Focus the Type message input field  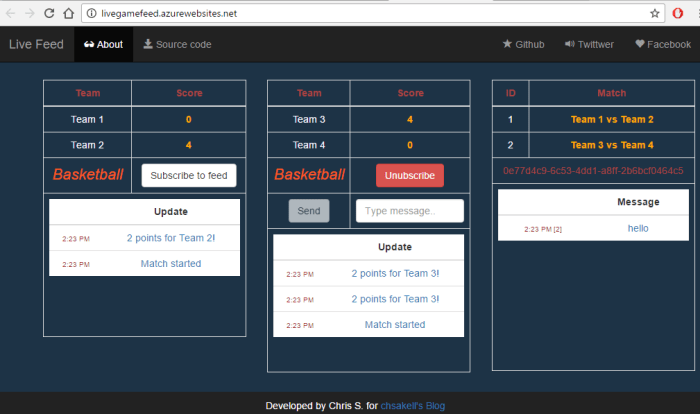pos(410,211)
